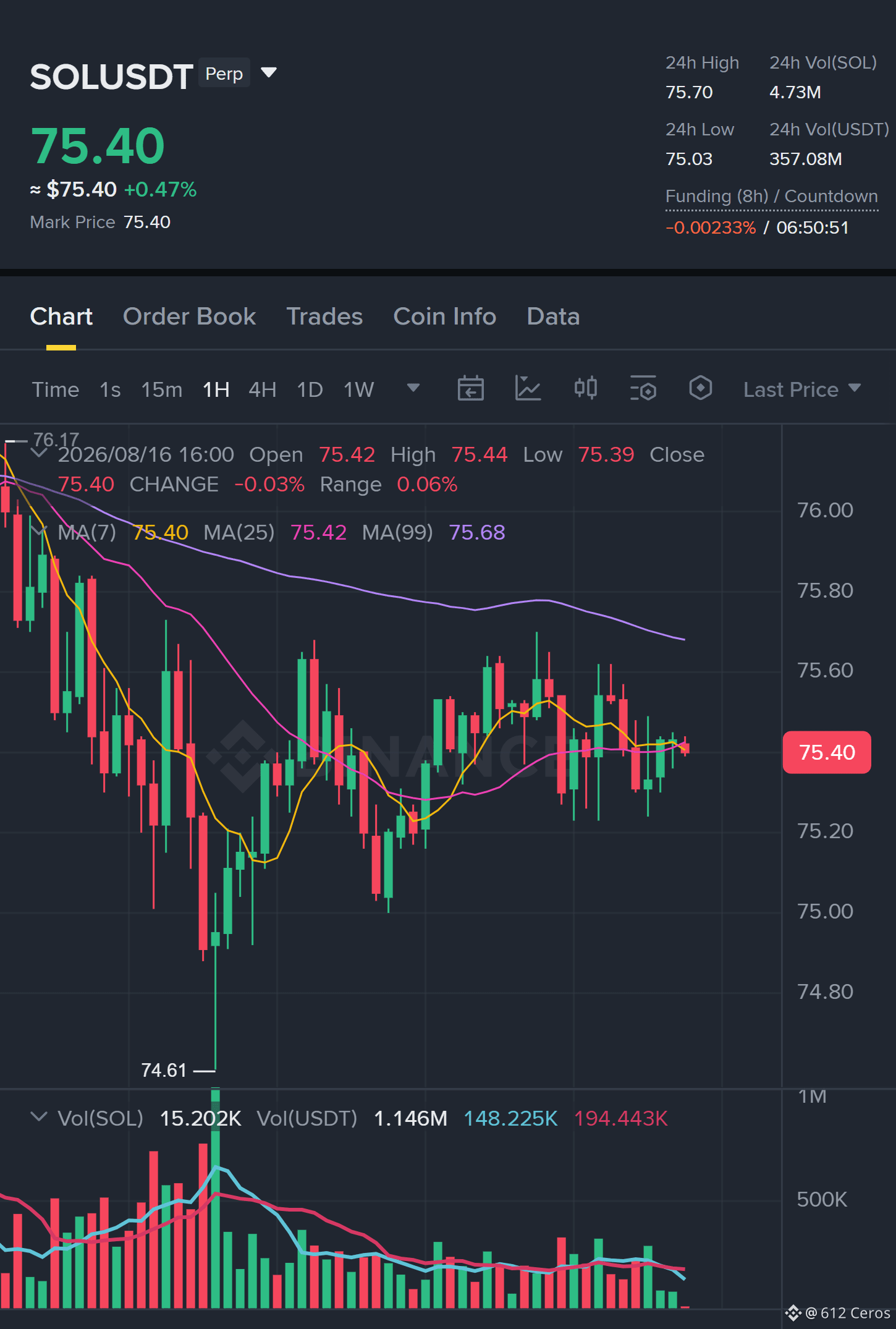Open the chart display settings icon

coord(643,389)
